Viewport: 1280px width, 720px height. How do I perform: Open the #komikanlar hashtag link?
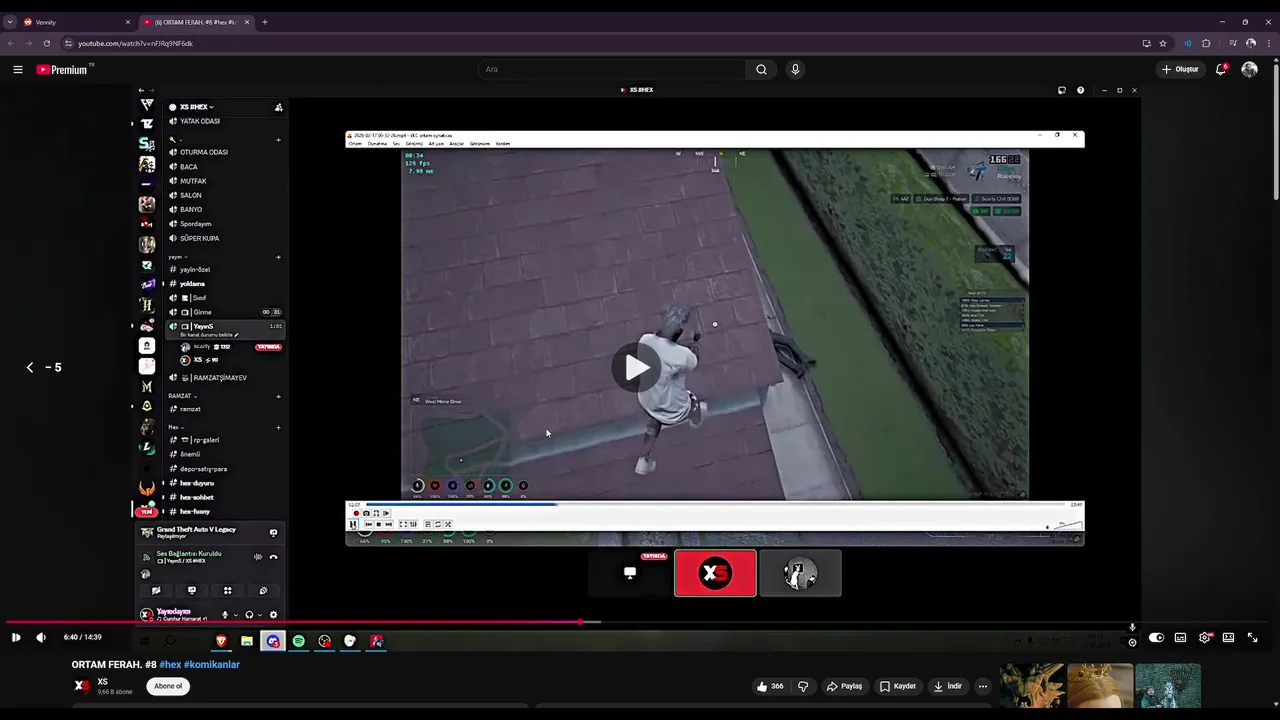pos(211,664)
